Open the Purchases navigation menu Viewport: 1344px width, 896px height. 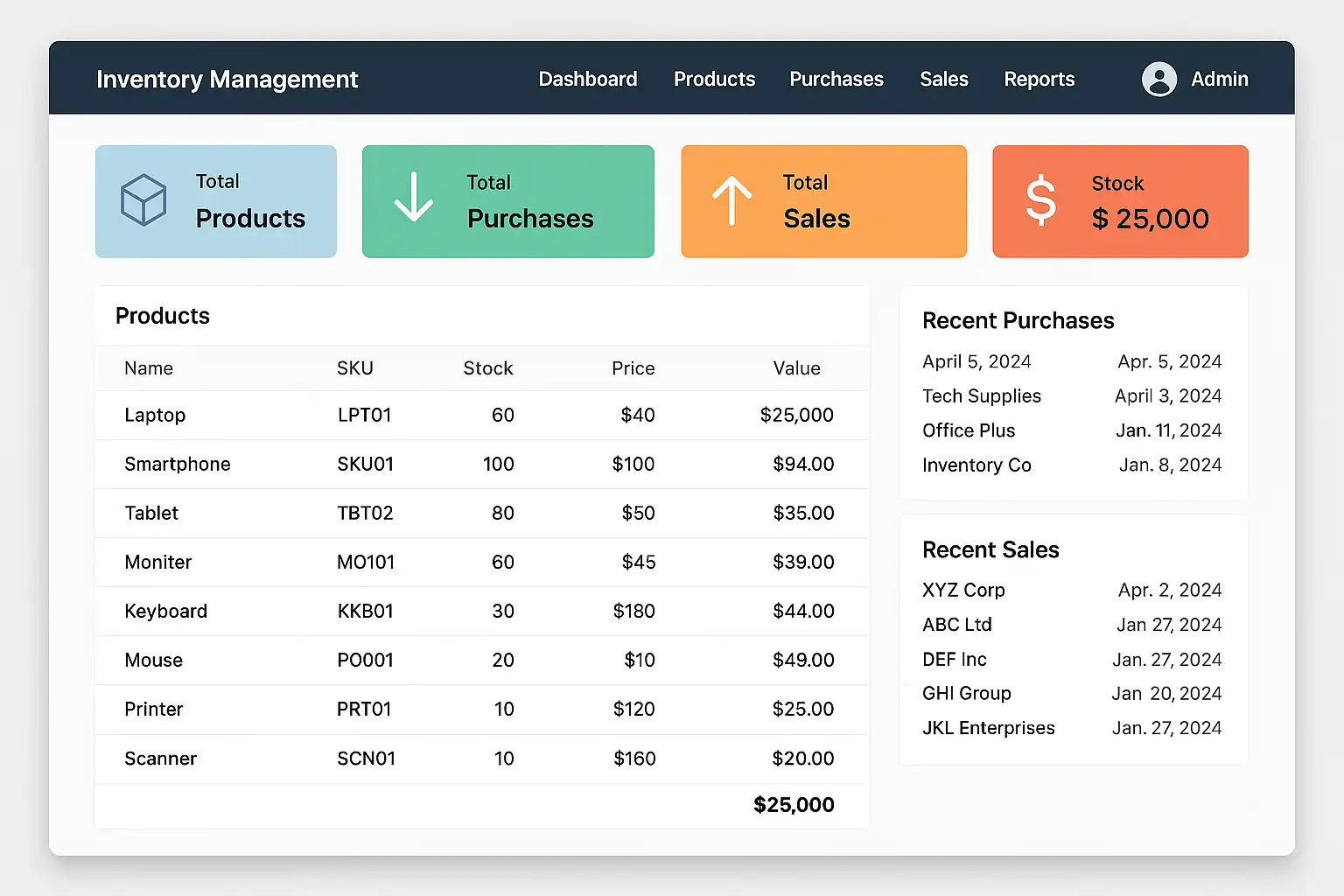click(836, 80)
